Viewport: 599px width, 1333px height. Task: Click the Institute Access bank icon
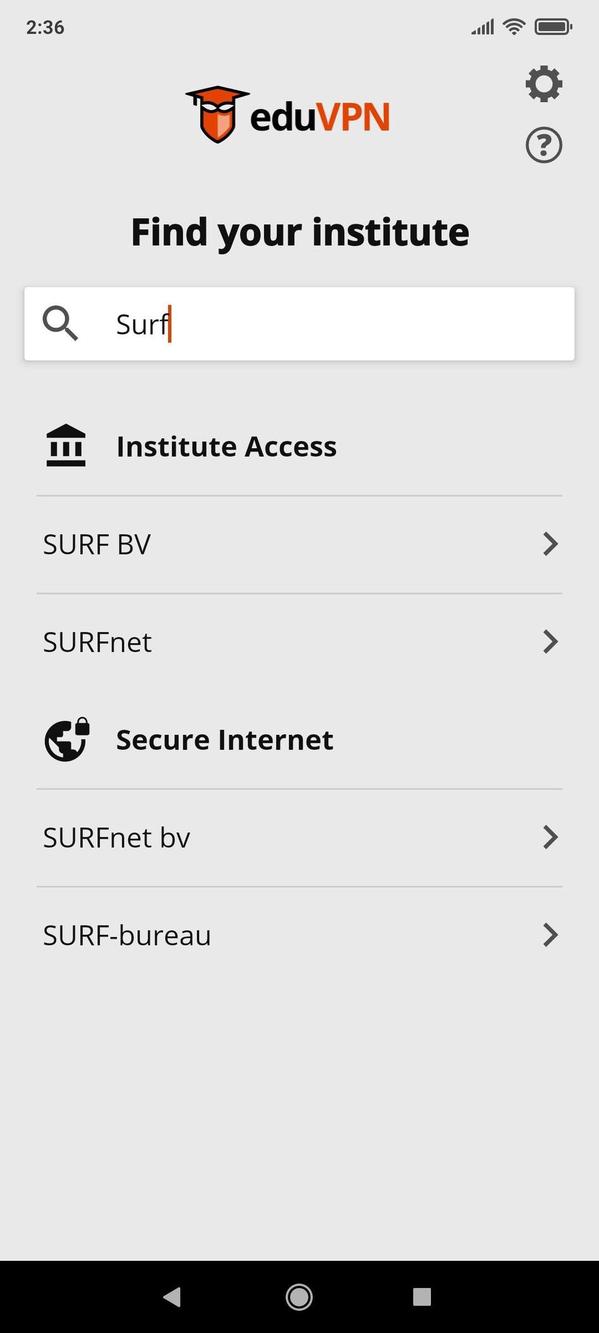[65, 445]
